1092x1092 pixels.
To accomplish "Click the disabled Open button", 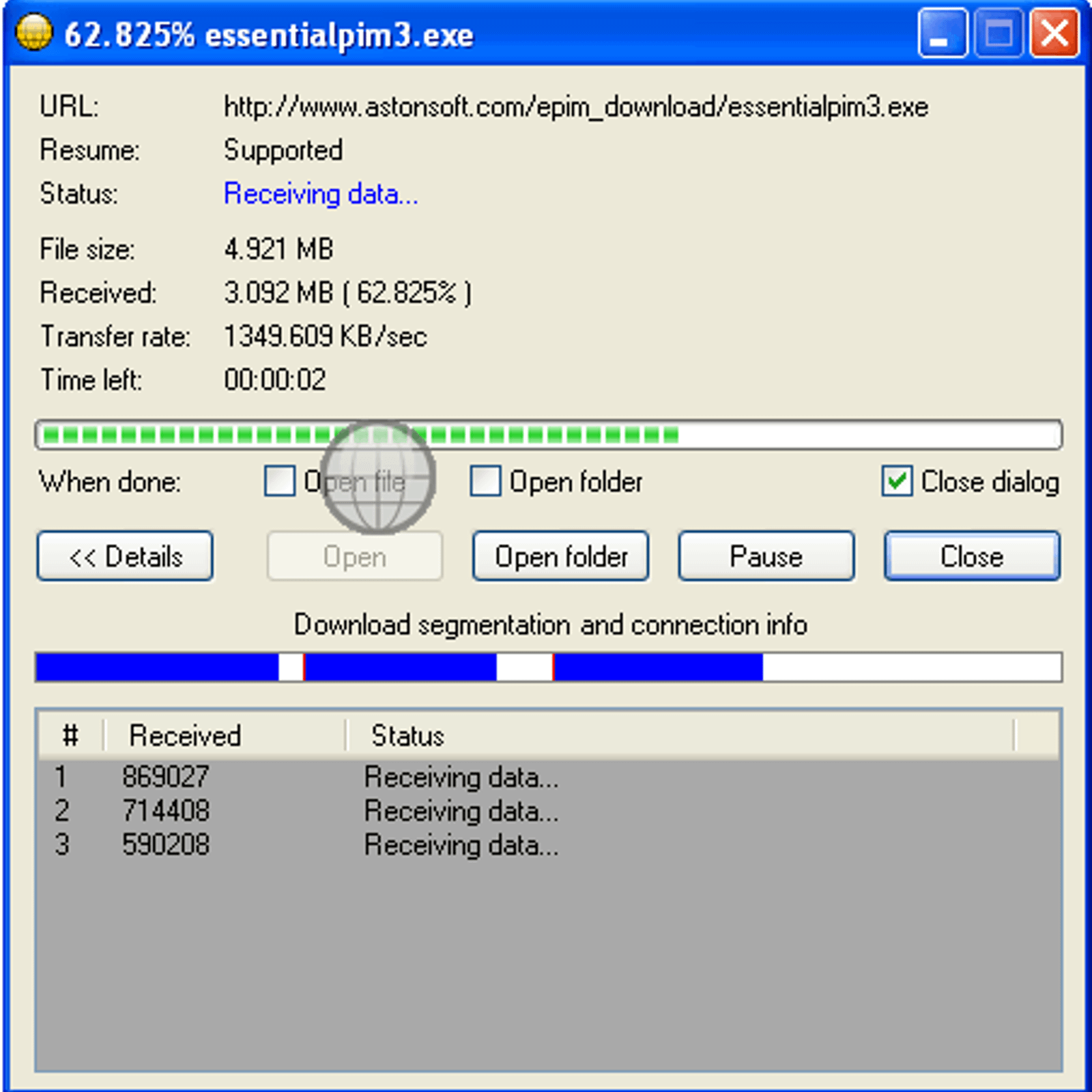I will (355, 556).
